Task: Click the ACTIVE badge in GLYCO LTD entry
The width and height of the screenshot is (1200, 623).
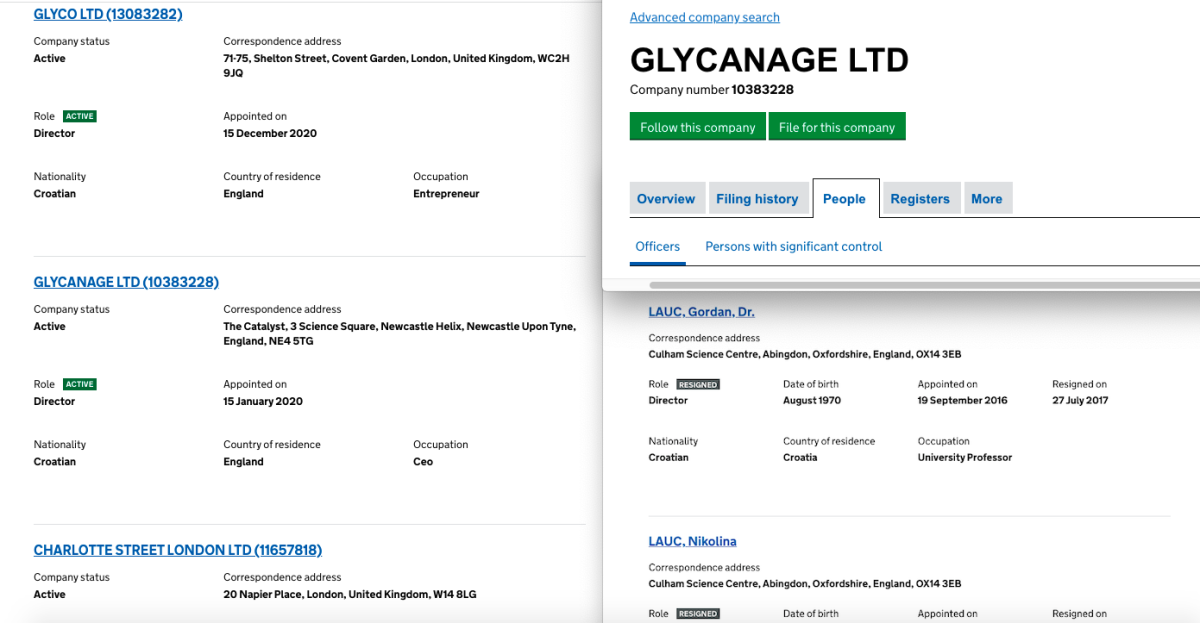Action: coord(80,117)
